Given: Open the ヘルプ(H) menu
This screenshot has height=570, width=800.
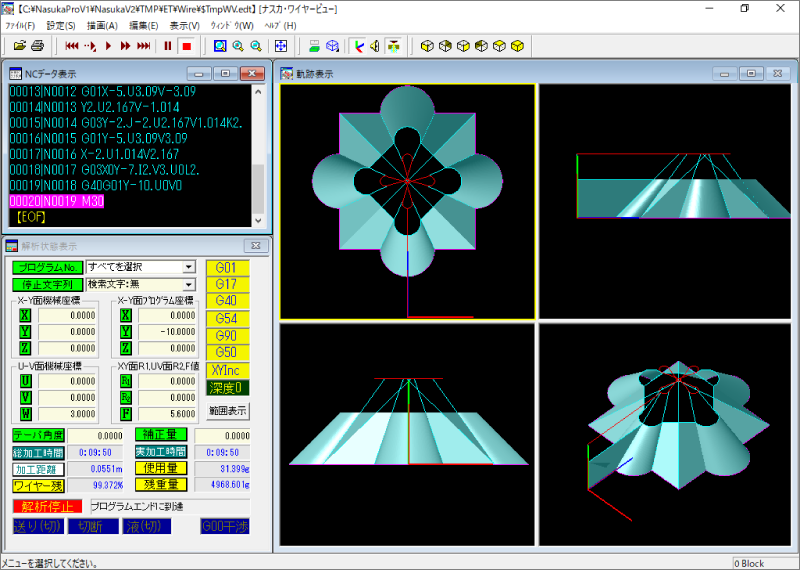Looking at the screenshot, I should tap(280, 26).
